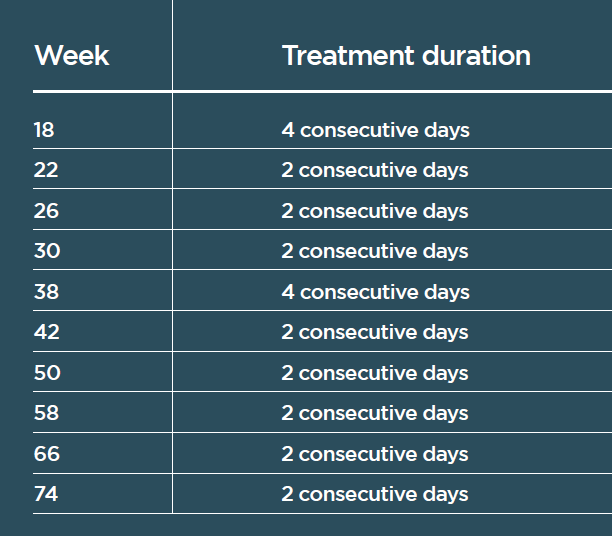Click the Treatment duration column header
The image size is (612, 536).
pos(406,55)
